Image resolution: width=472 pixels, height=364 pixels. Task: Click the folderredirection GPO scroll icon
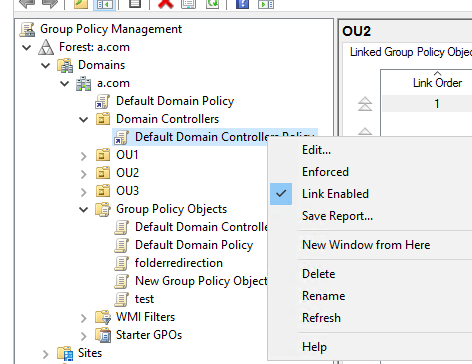click(121, 263)
